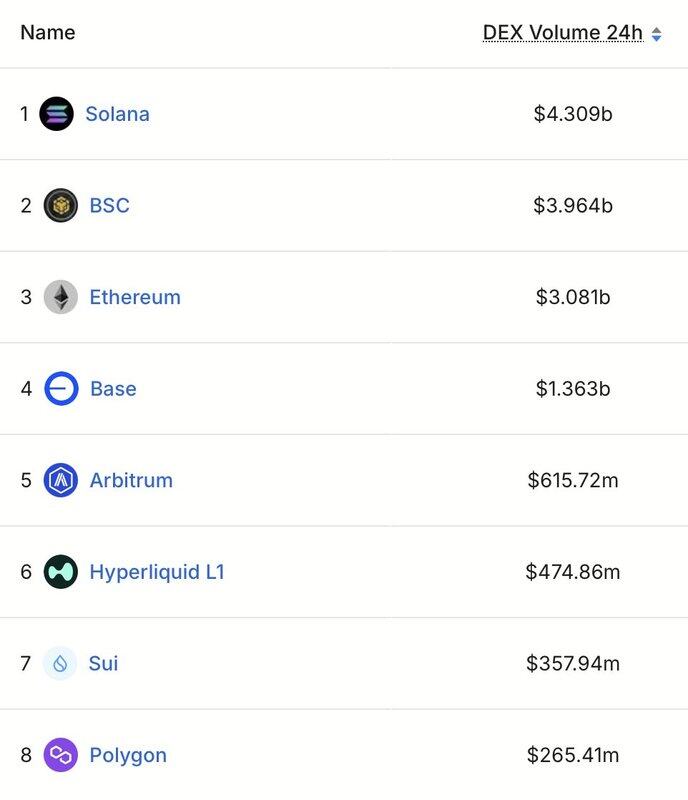Toggle sort arrows beside DEX Volume 24h
The image size is (688, 800).
[x=656, y=34]
